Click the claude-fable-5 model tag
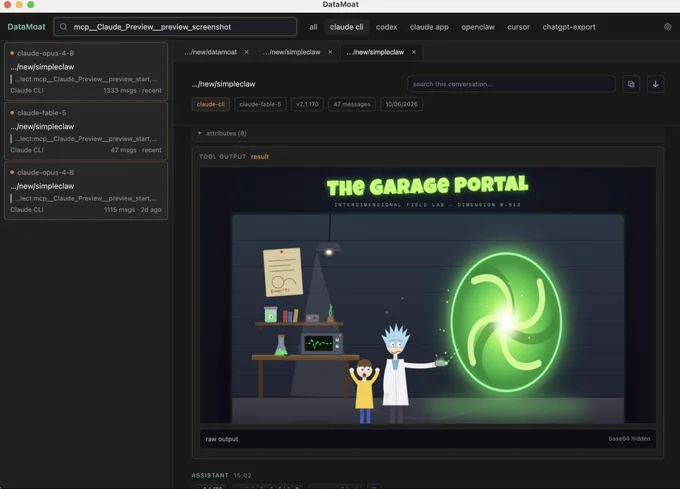 tap(260, 104)
